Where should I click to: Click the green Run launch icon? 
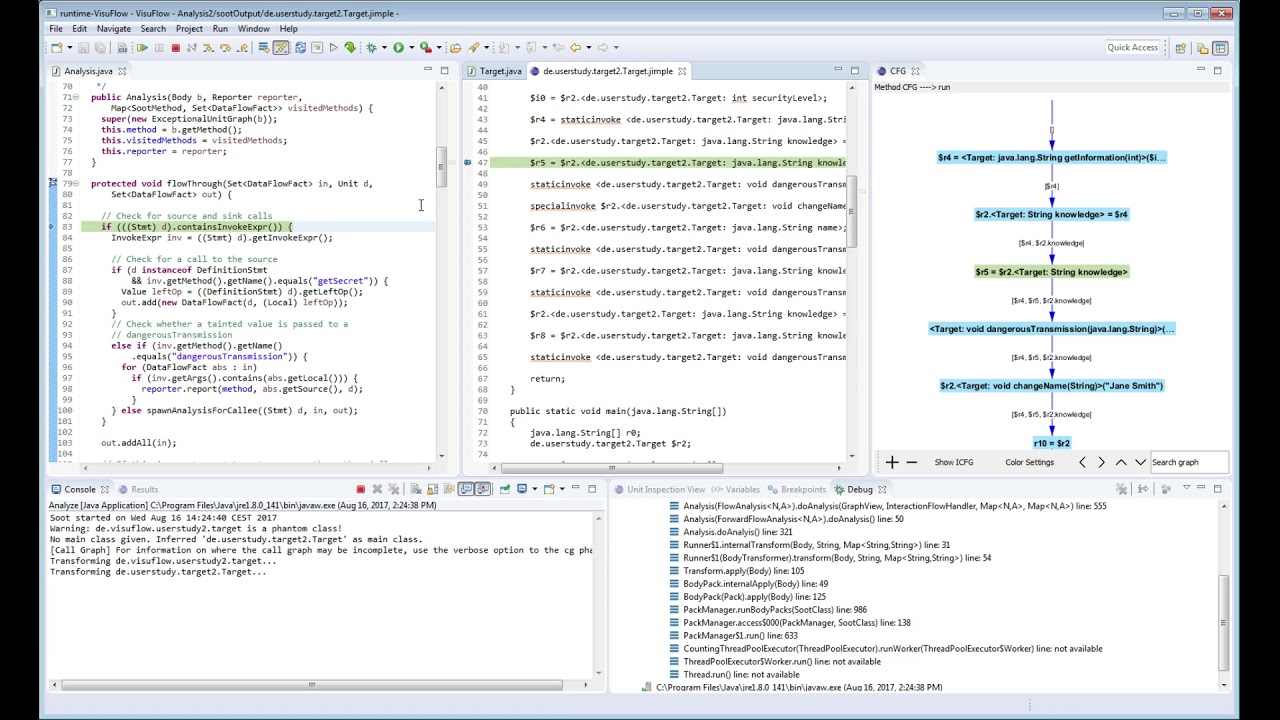pos(398,47)
